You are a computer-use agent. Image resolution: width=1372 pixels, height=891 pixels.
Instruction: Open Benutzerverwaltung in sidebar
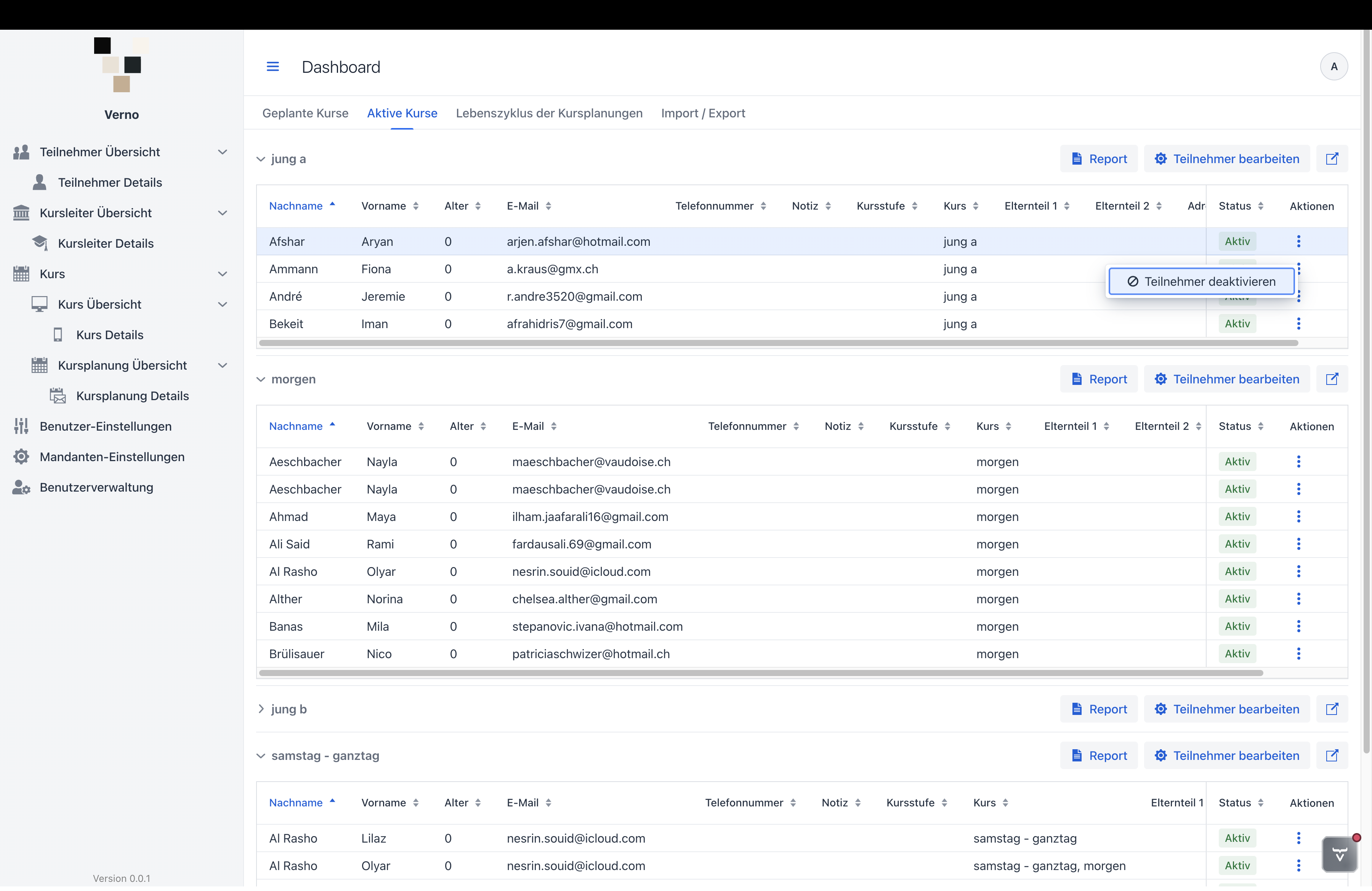(96, 487)
